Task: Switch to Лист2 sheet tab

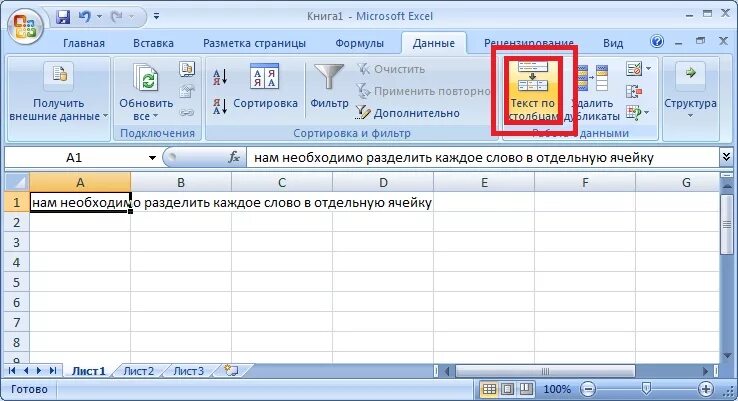Action: (138, 371)
